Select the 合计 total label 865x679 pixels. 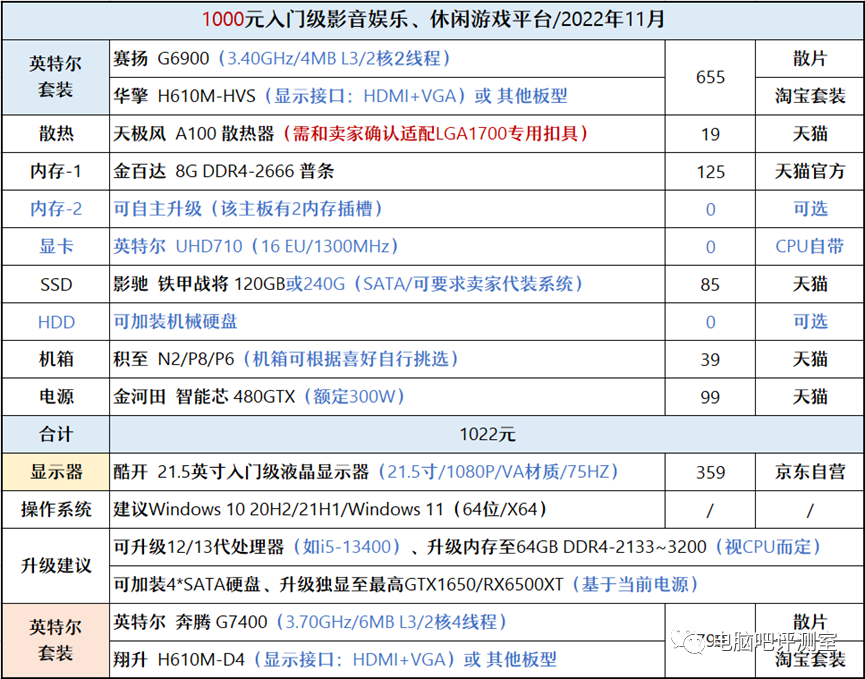[56, 434]
